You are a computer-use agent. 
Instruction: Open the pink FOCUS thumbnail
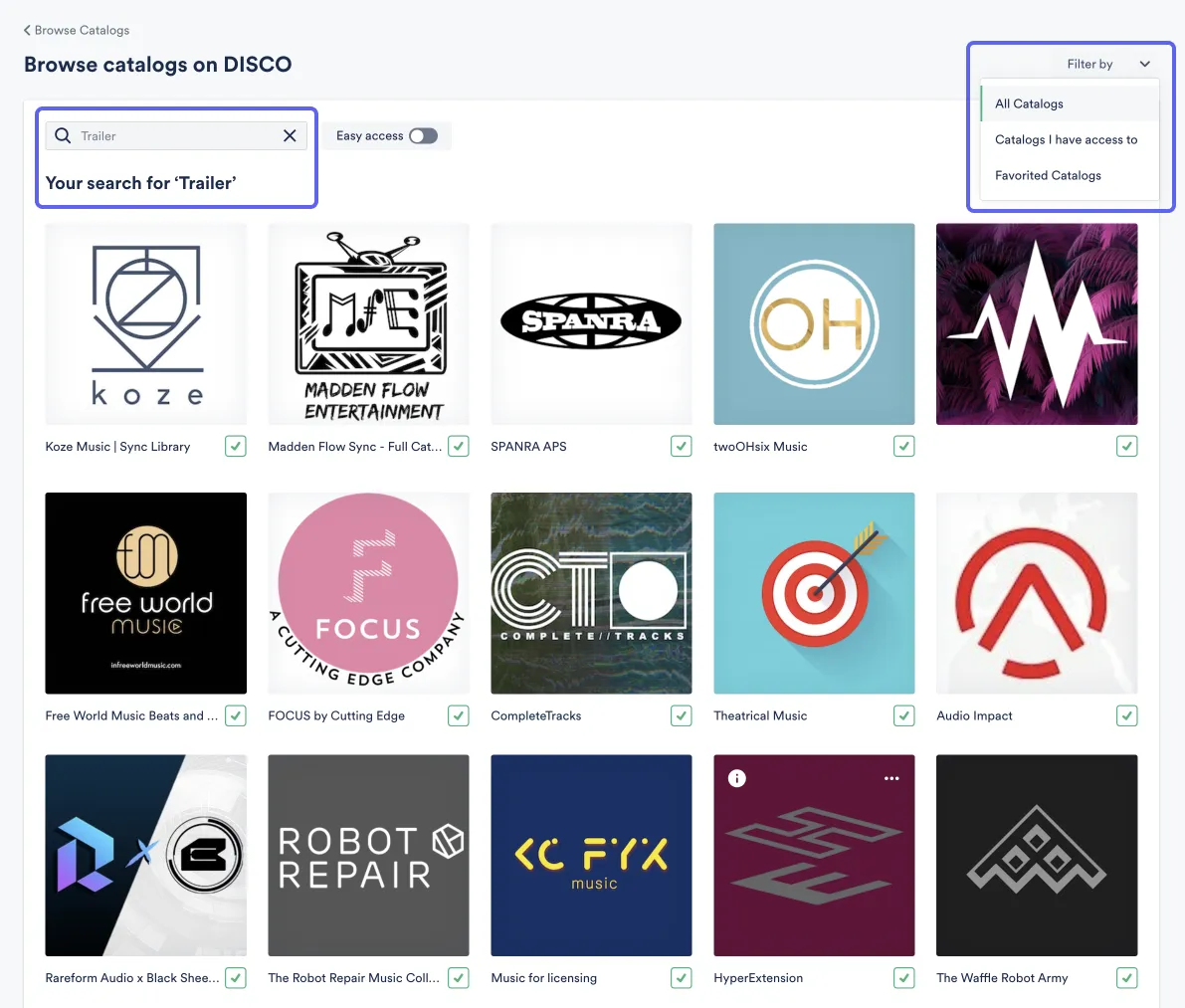click(x=369, y=593)
